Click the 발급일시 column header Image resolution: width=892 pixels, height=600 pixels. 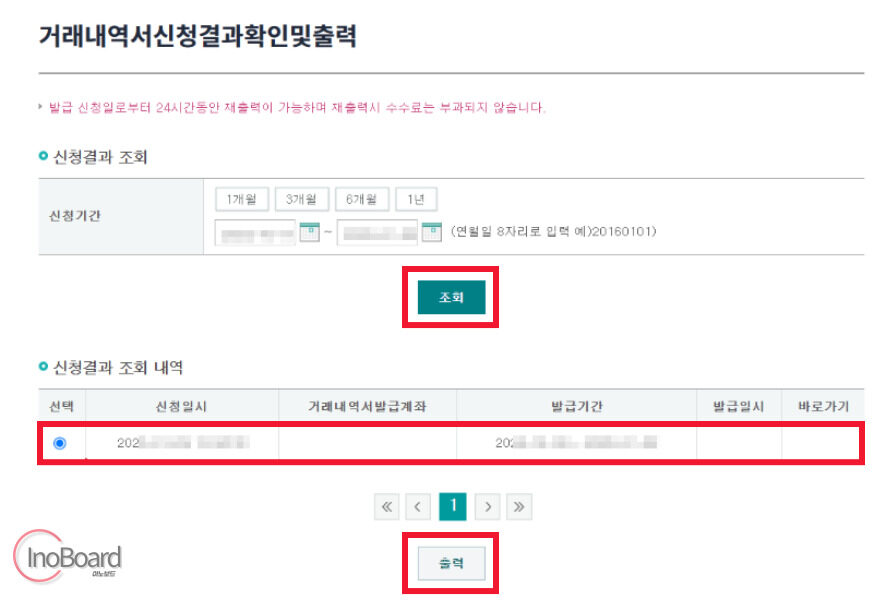coord(738,406)
